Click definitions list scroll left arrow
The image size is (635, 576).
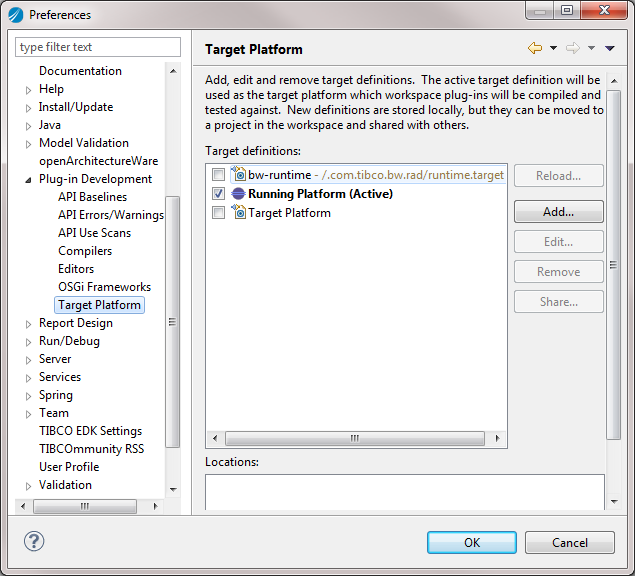(215, 438)
